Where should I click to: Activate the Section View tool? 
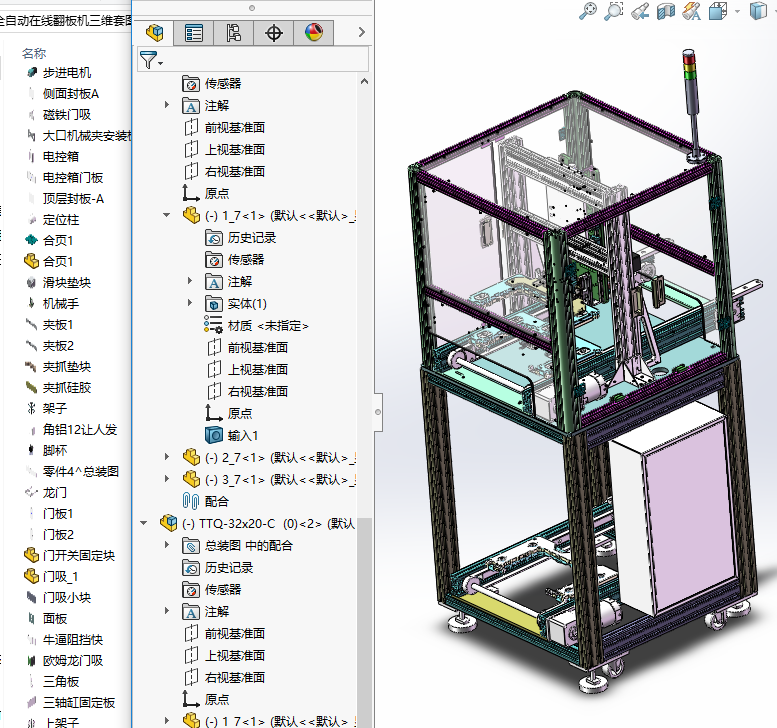[666, 11]
